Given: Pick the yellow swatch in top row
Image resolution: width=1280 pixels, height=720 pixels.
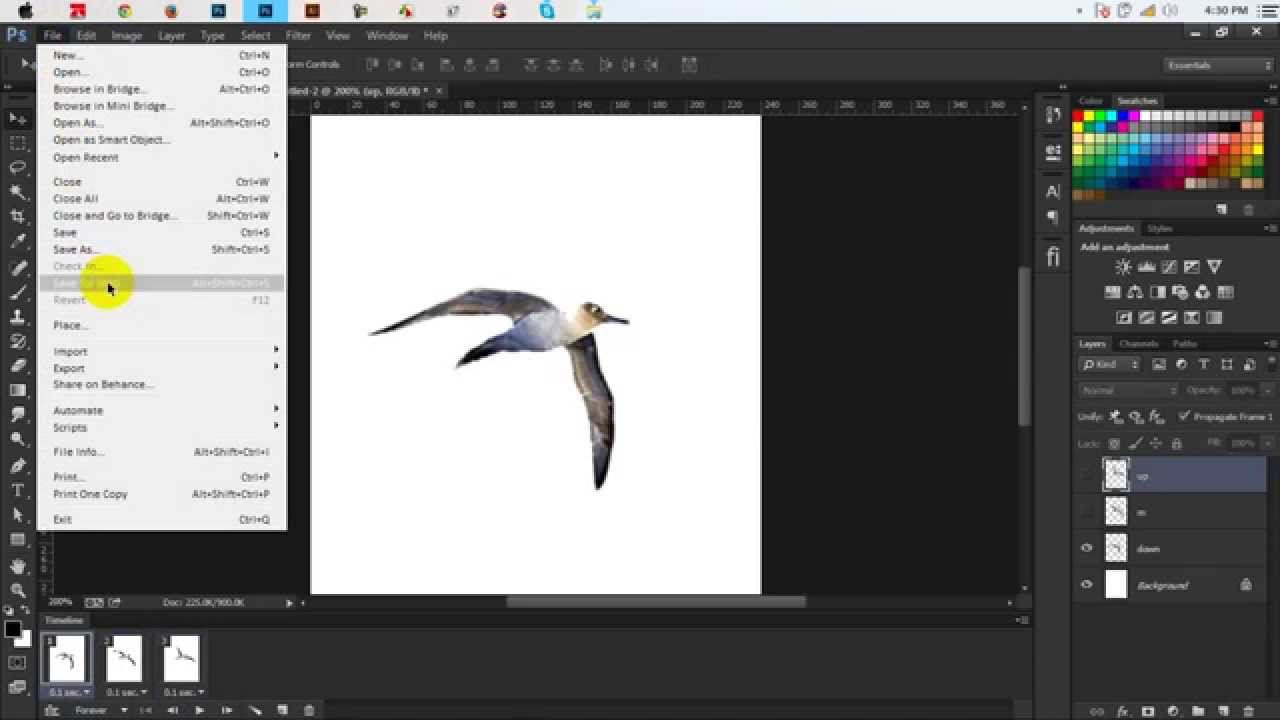Looking at the screenshot, I should 1090,116.
